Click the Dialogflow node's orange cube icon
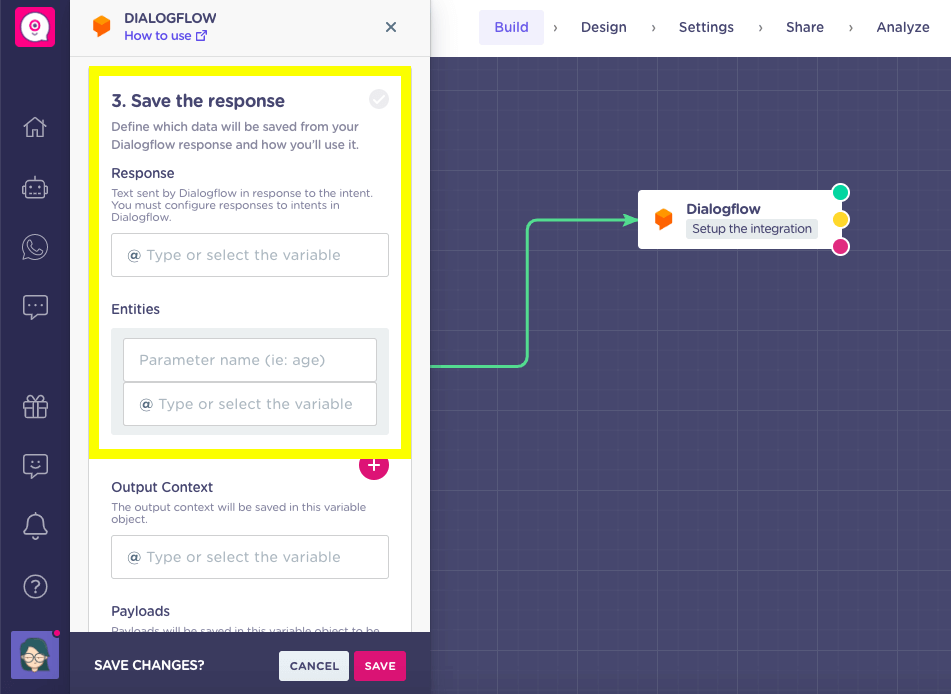The width and height of the screenshot is (951, 694). tap(664, 218)
